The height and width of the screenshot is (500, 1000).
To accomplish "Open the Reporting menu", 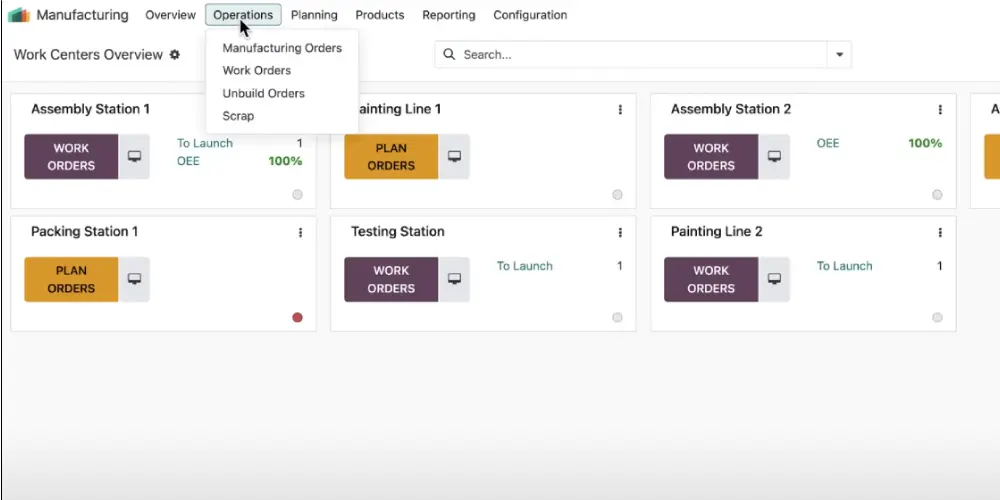I will [449, 15].
